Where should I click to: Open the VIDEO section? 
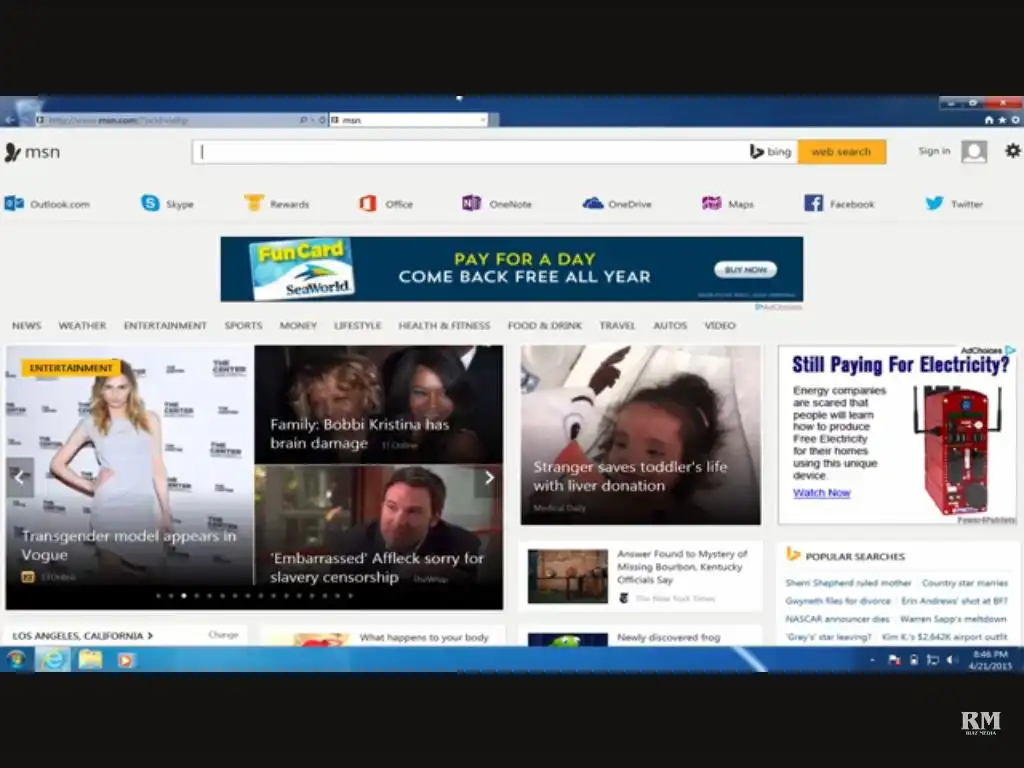pyautogui.click(x=720, y=325)
